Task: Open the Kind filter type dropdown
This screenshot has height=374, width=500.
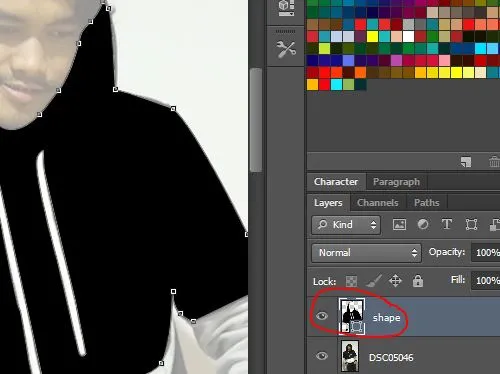Action: (346, 225)
